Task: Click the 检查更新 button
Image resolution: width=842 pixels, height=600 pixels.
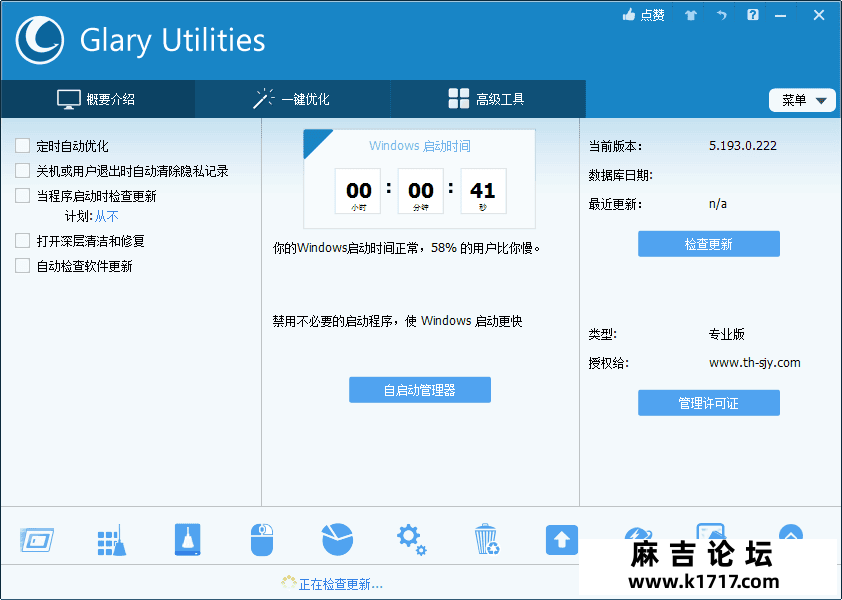Action: [x=709, y=244]
